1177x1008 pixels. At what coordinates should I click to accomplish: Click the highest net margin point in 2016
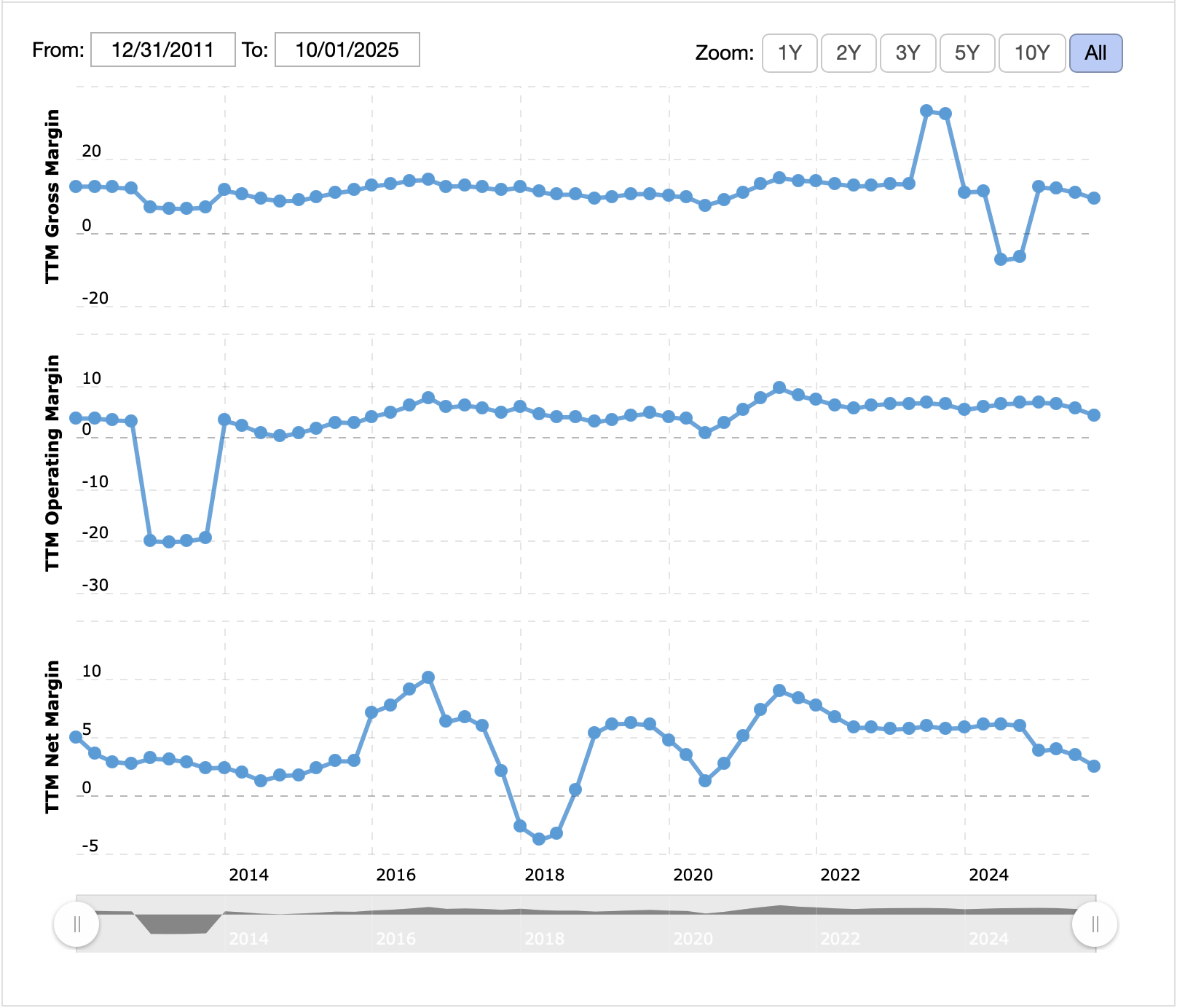pos(428,677)
